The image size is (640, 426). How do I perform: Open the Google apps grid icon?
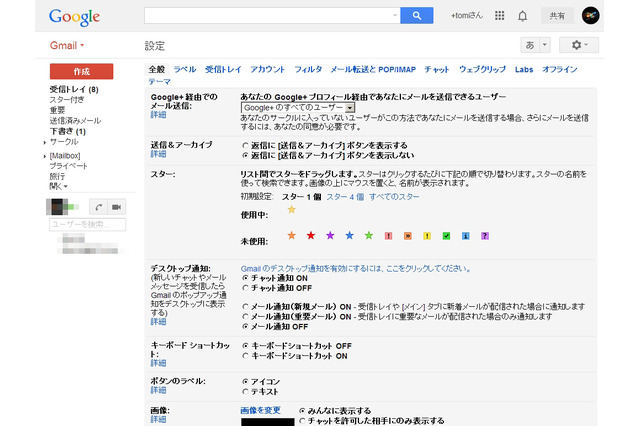[x=500, y=16]
